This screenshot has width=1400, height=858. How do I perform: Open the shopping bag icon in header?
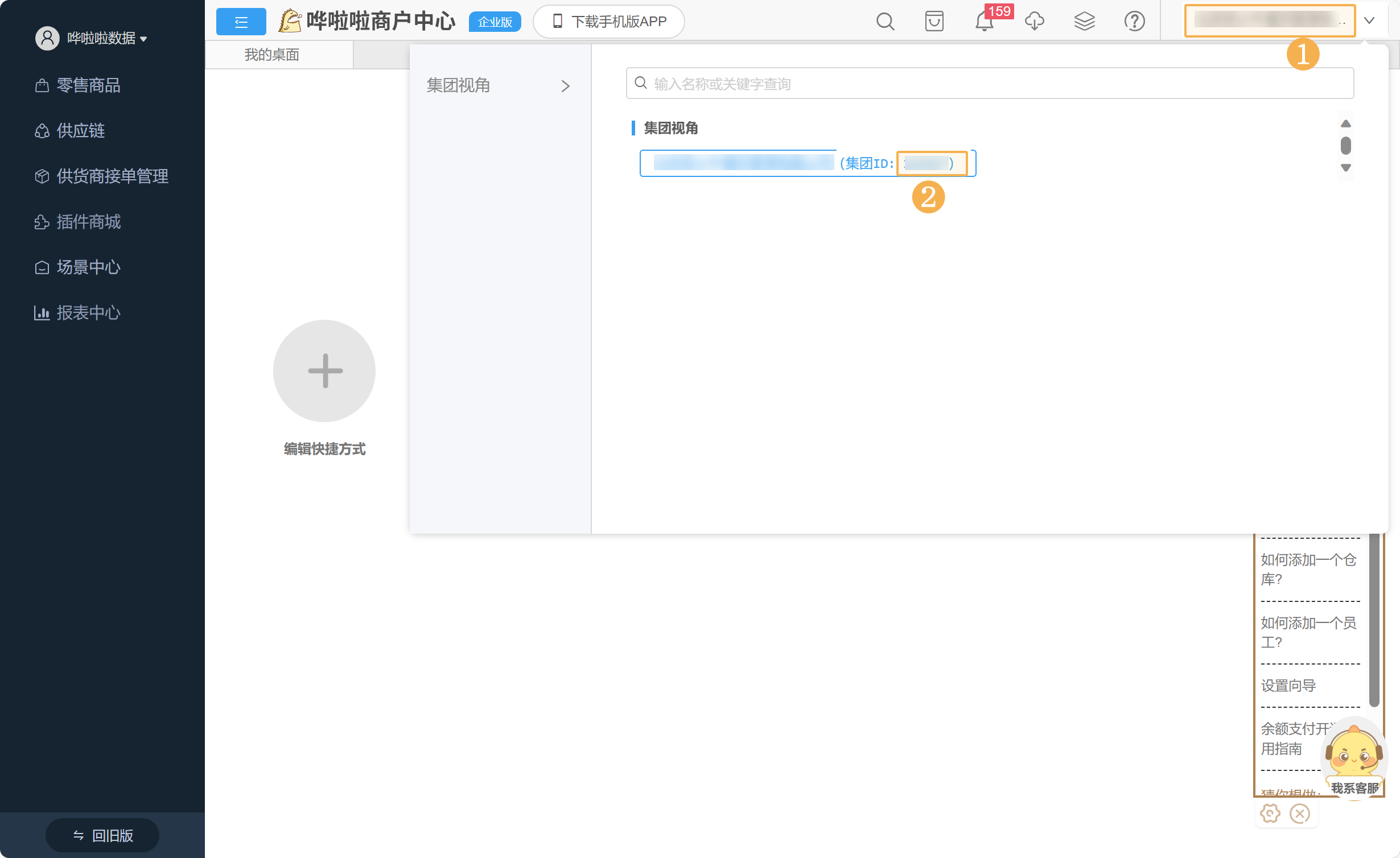tap(934, 22)
